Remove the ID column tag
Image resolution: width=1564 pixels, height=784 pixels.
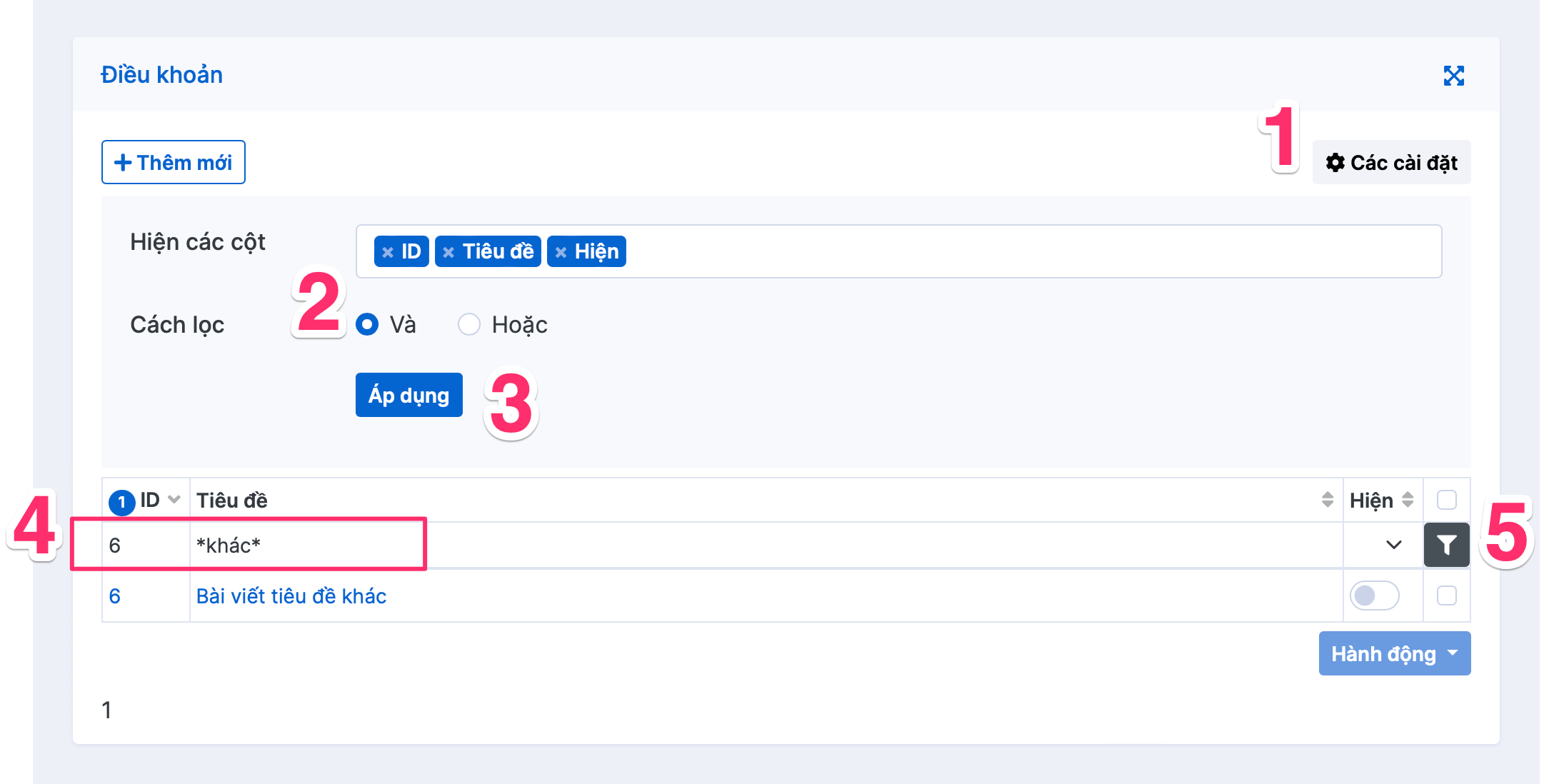click(388, 252)
